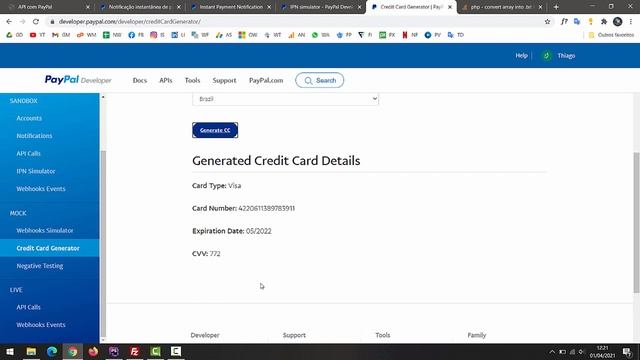Click the Help link
Viewport: 640px width, 360px height.
coord(521,56)
